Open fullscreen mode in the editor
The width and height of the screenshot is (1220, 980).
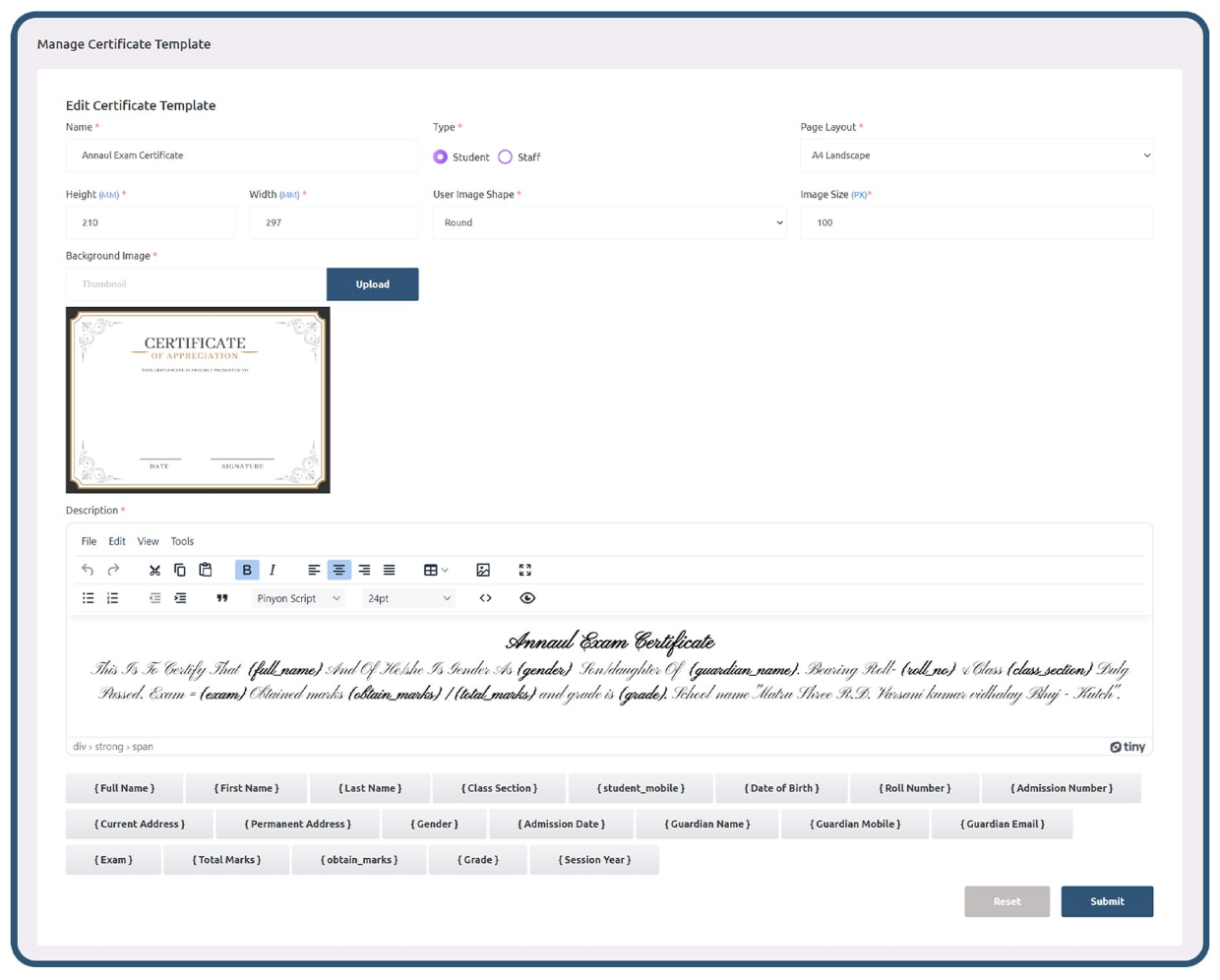[525, 570]
